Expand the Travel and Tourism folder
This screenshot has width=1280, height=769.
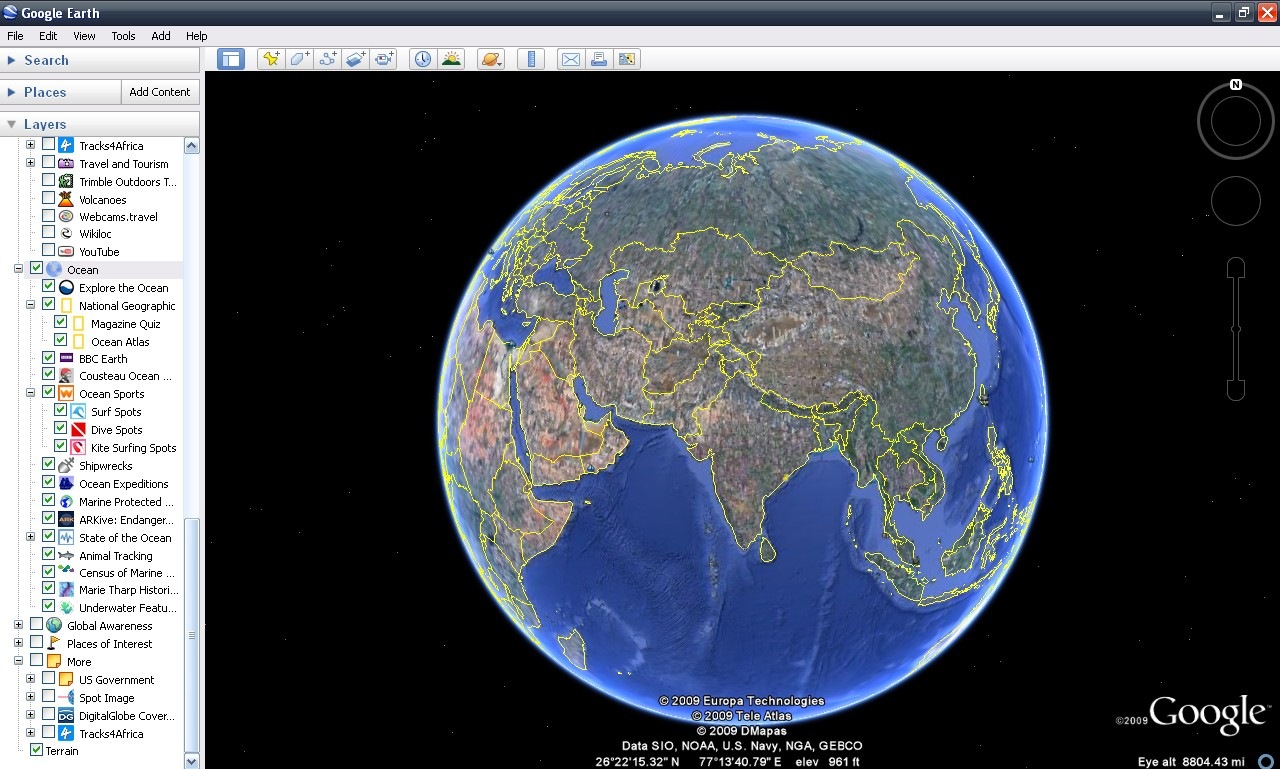[30, 163]
